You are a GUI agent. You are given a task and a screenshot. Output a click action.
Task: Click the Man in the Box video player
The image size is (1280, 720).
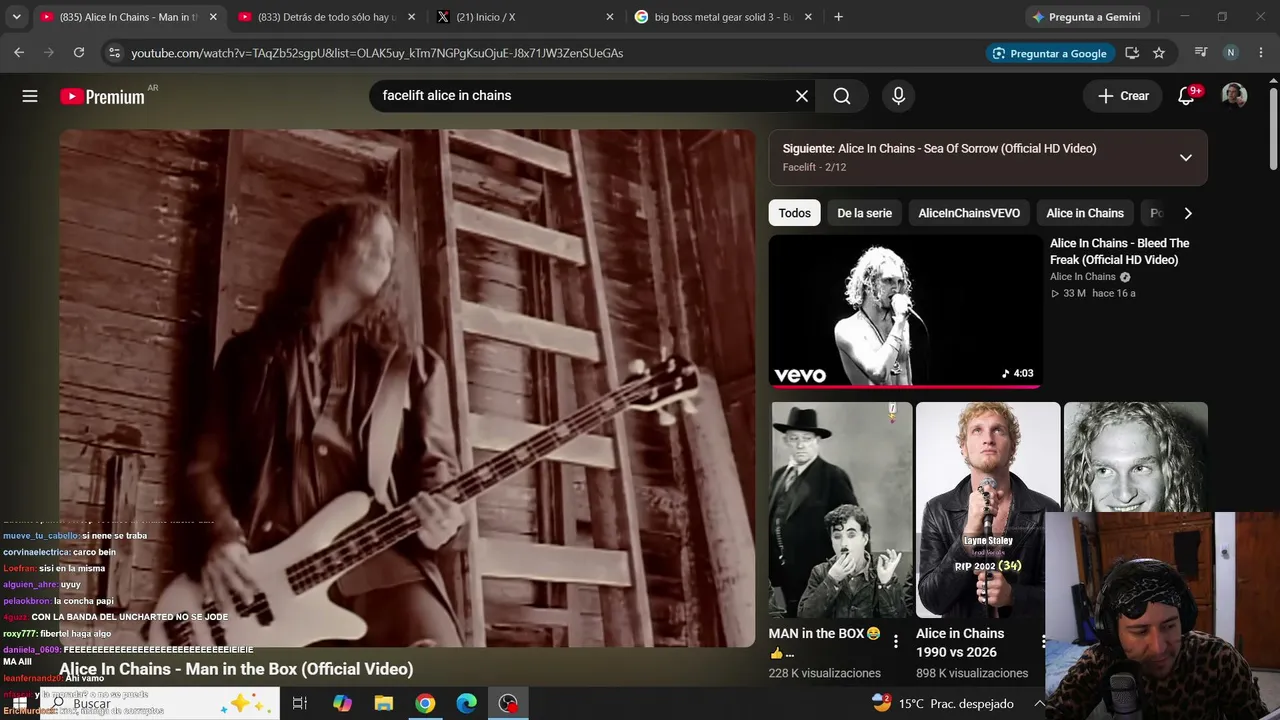[x=407, y=388]
